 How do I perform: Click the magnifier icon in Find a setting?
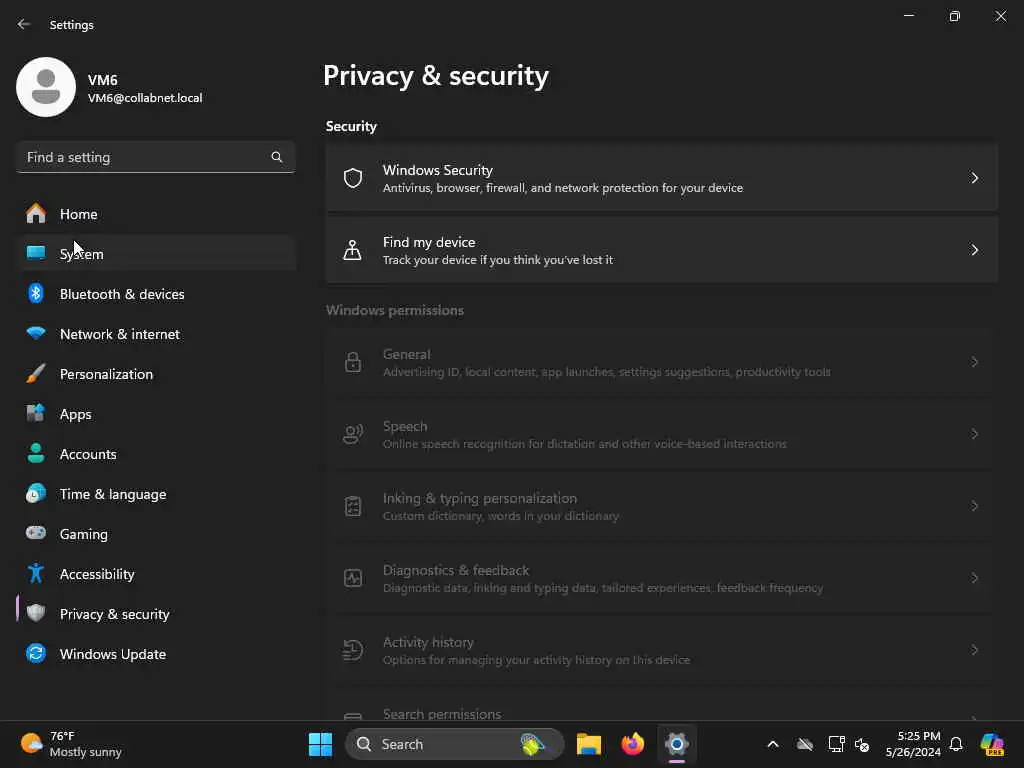click(x=277, y=157)
